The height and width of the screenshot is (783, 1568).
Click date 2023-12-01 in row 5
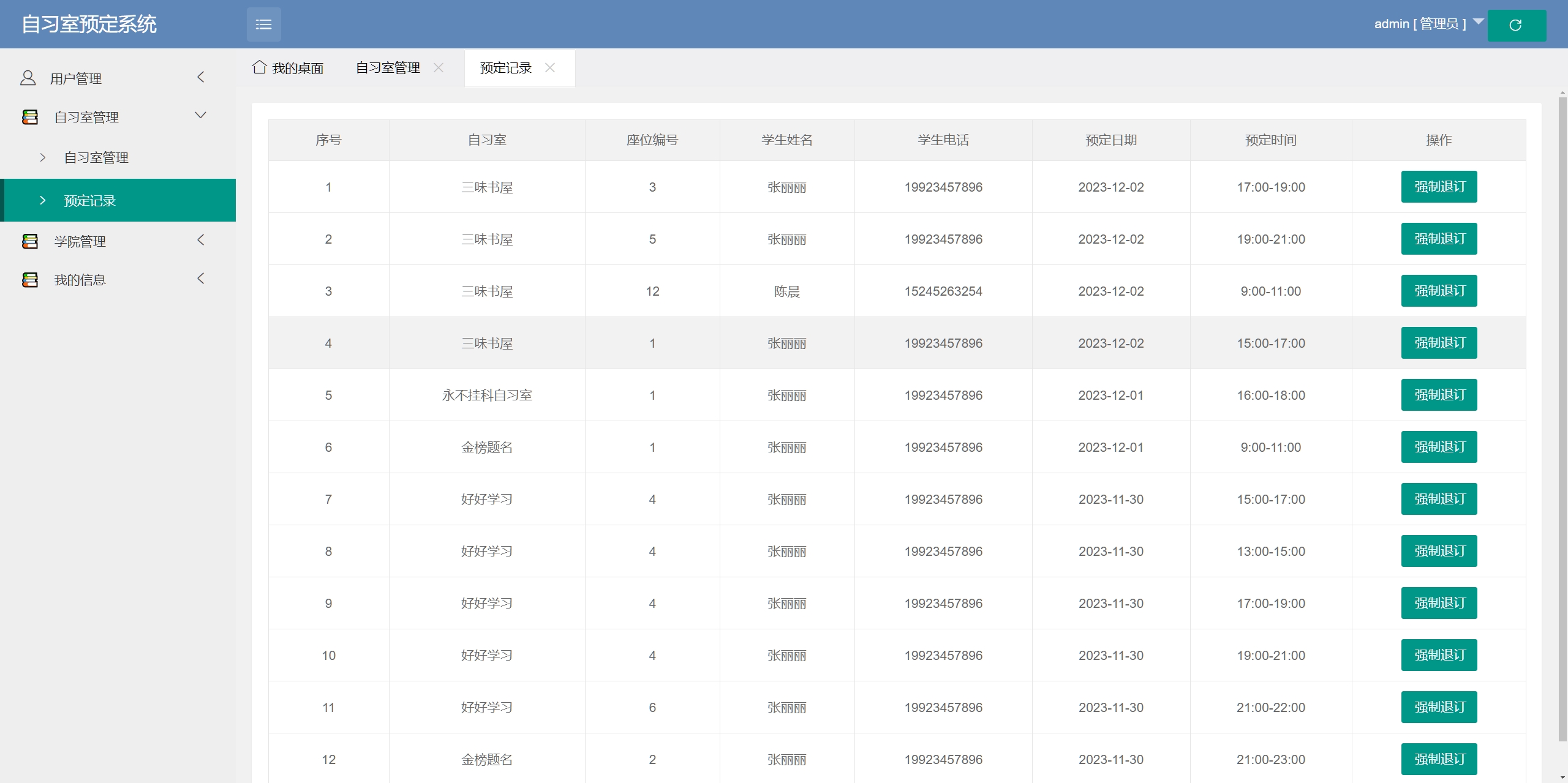click(1111, 395)
